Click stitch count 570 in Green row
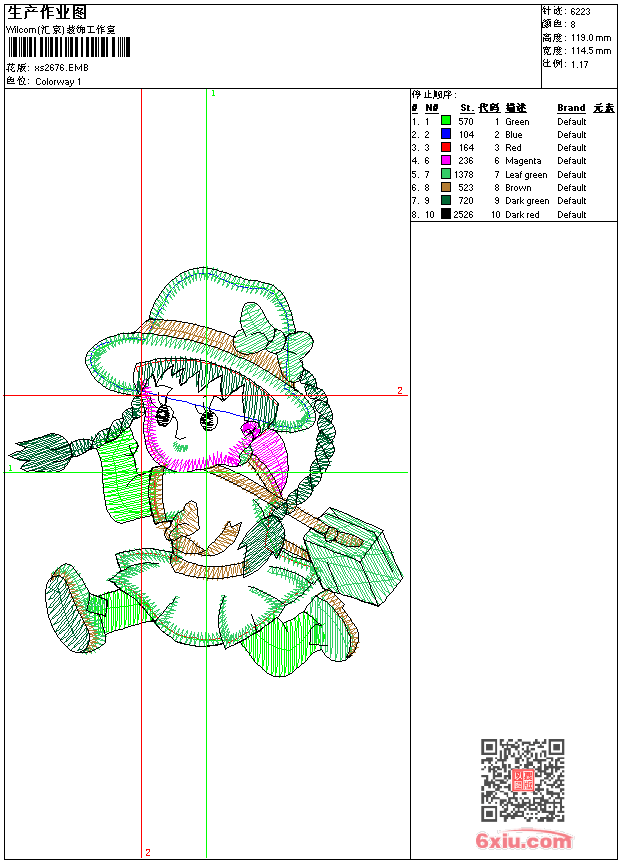The width and height of the screenshot is (620, 860). click(466, 121)
